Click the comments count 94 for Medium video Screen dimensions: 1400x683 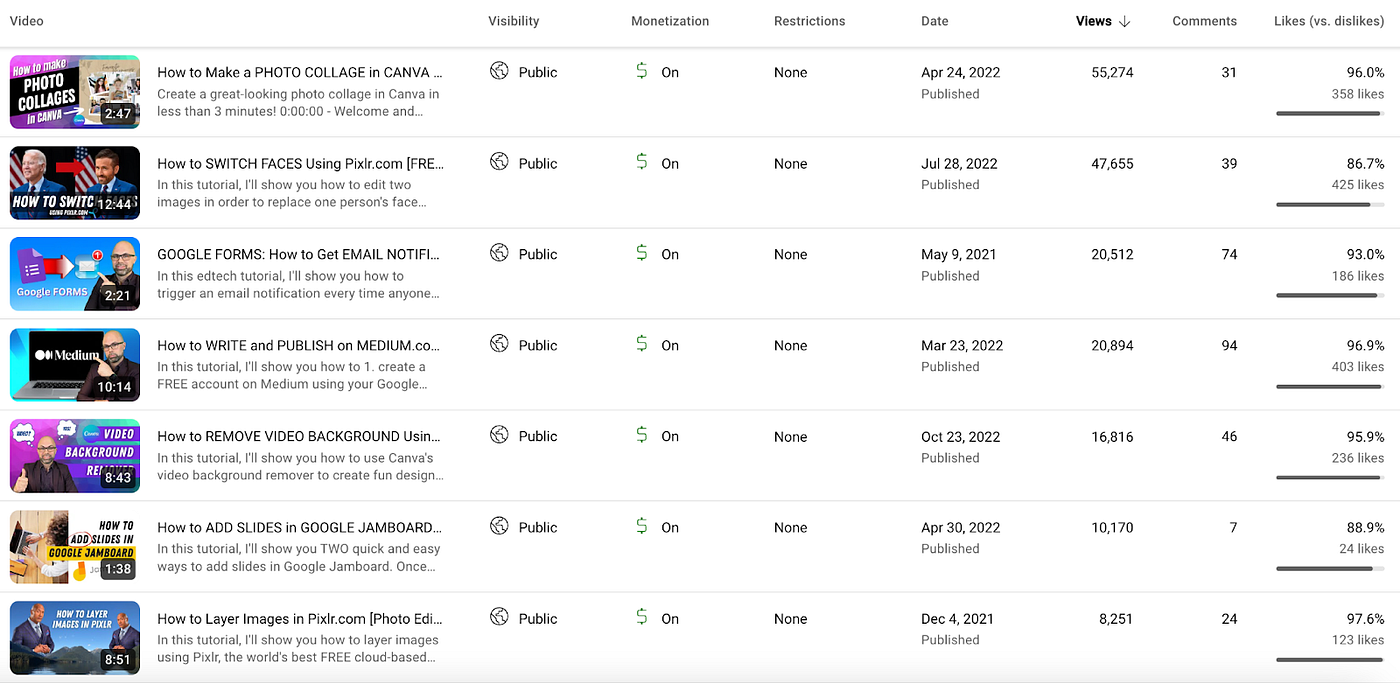[x=1229, y=345]
